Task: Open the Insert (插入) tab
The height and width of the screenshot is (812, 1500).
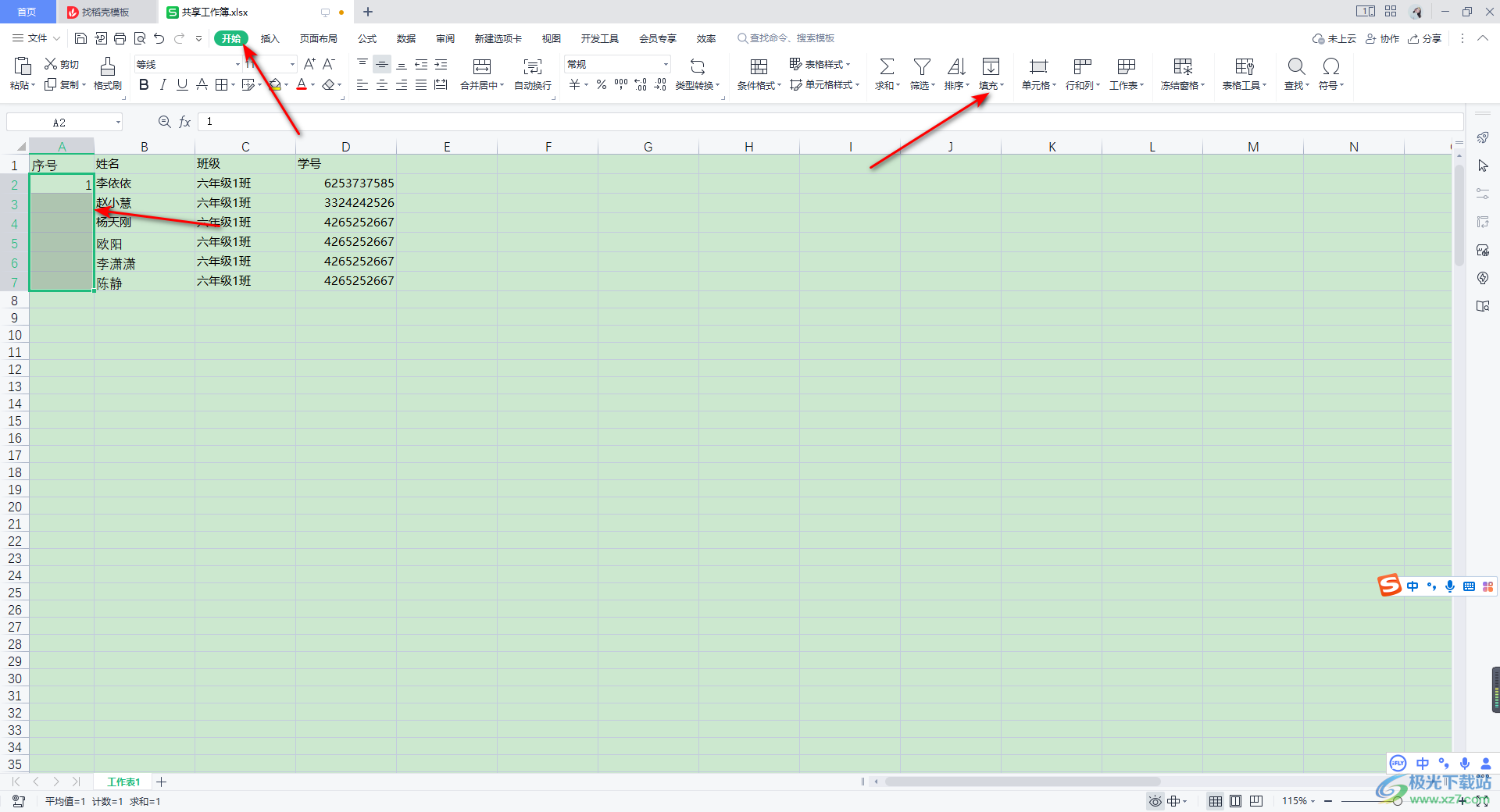Action: 270,38
